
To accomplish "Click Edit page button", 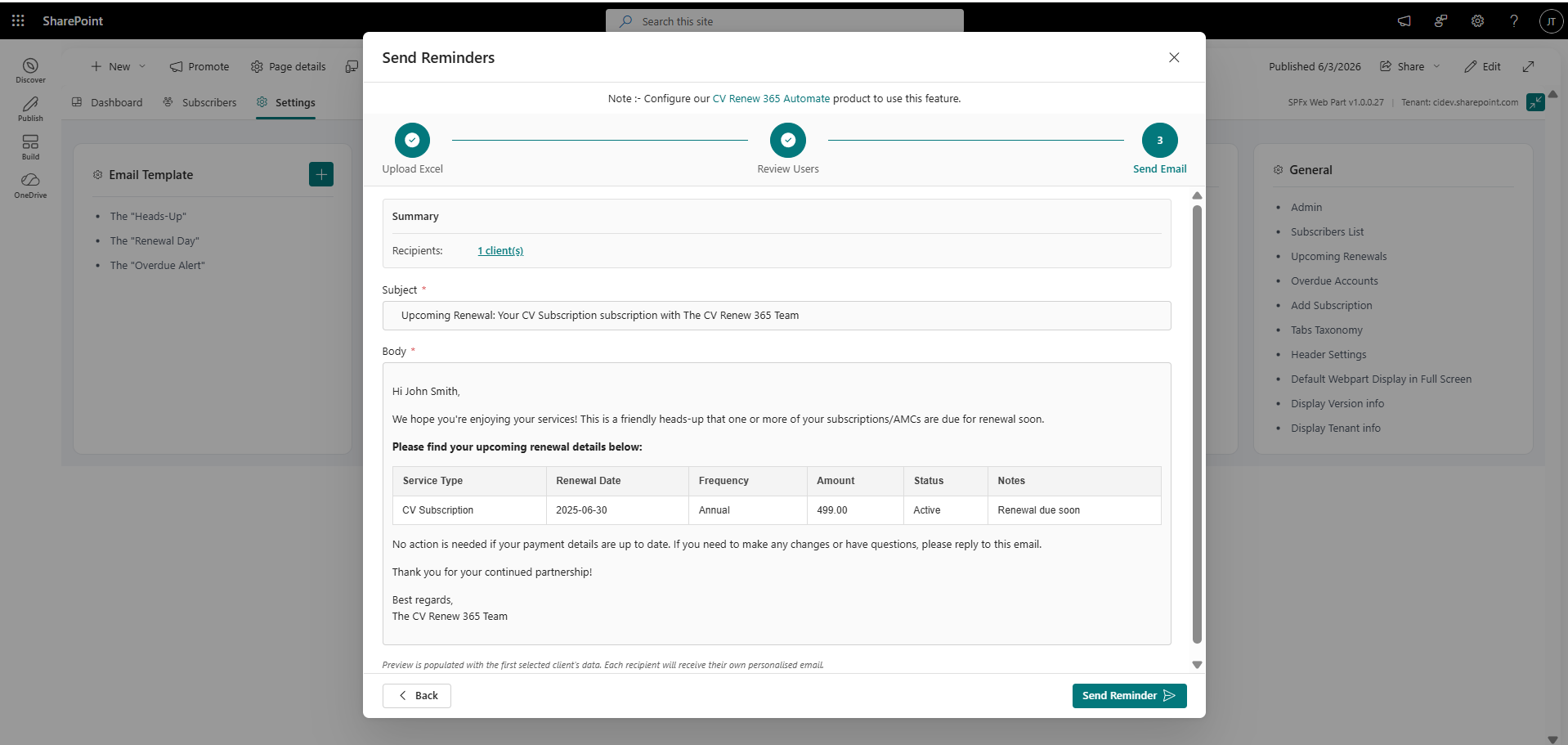I will point(1482,66).
